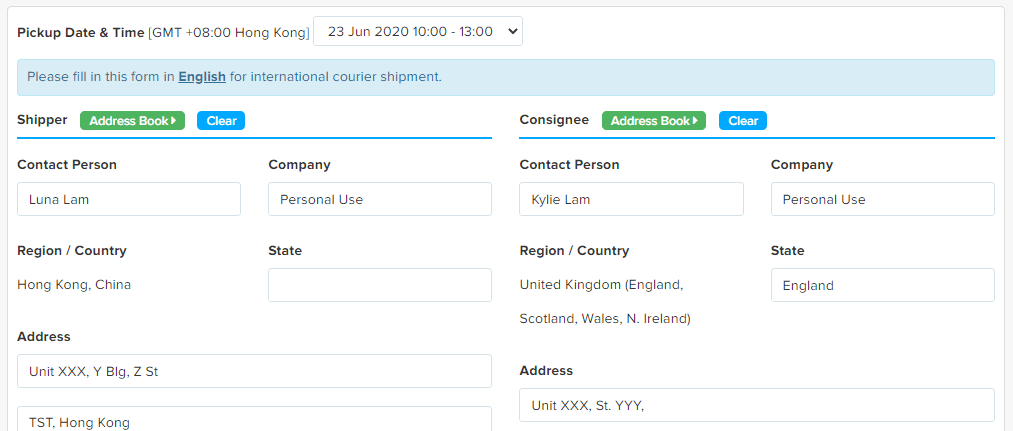Clear the Shipper details
The width and height of the screenshot is (1013, 431).
point(221,121)
